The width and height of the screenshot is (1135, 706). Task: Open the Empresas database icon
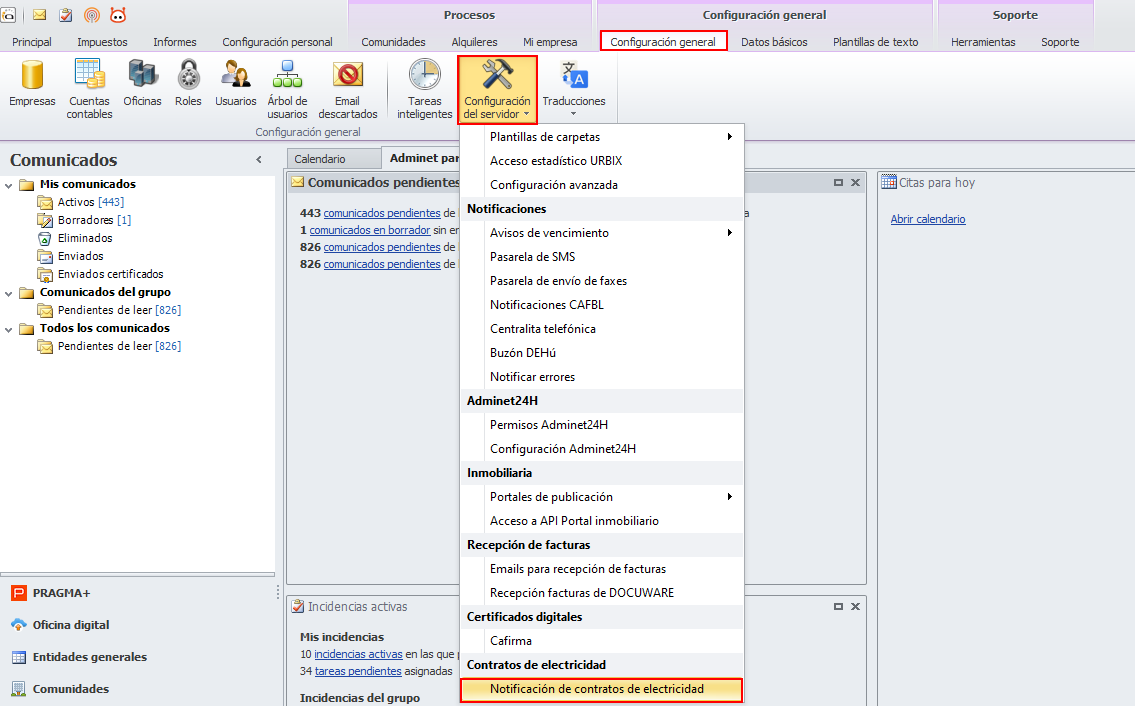(32, 85)
